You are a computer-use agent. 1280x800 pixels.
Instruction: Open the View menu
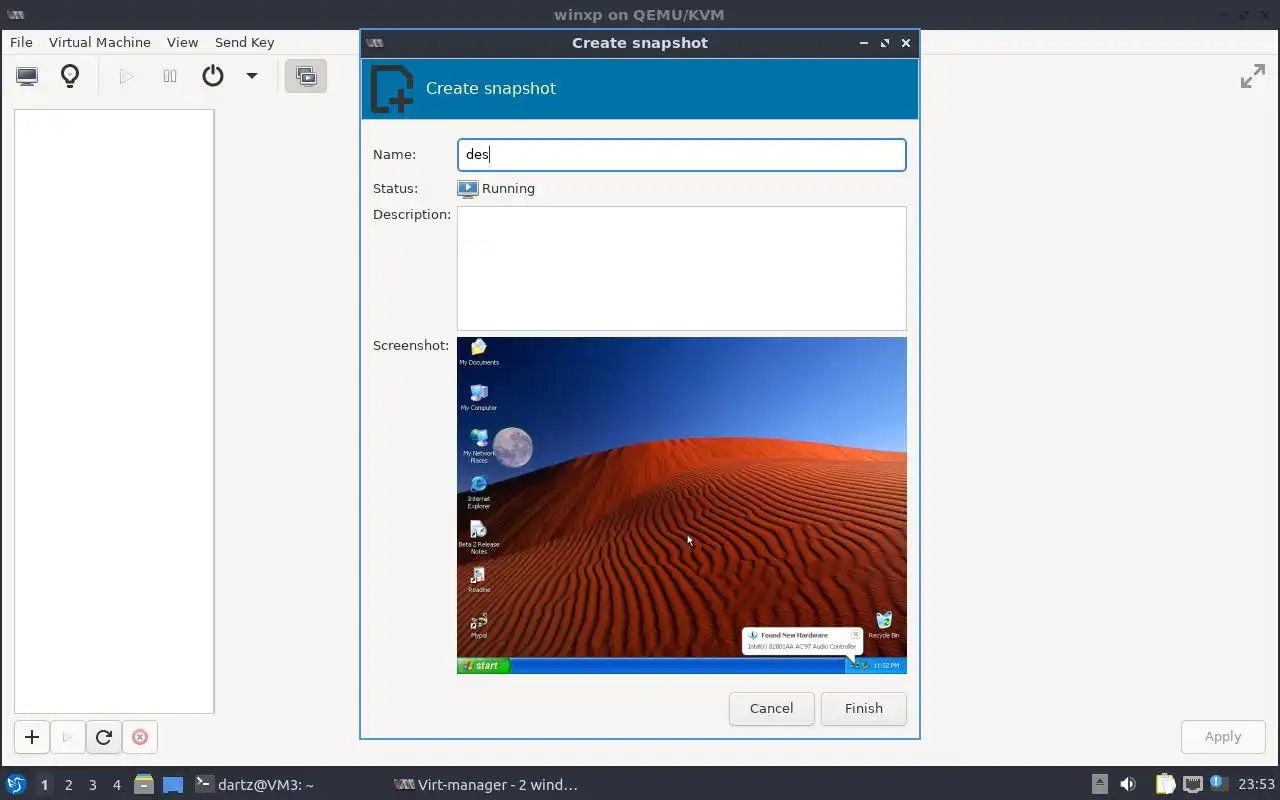pyautogui.click(x=183, y=42)
